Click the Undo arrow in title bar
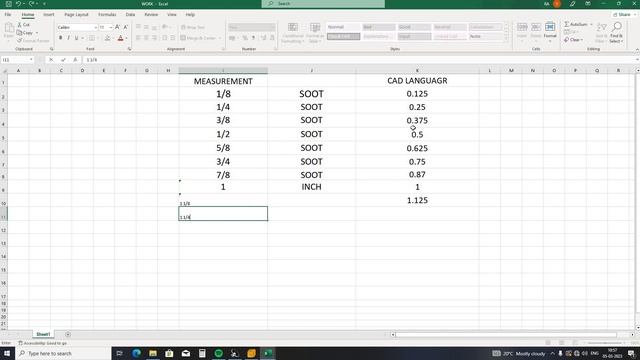Screen dimensions: 640x360 [x=18, y=4]
